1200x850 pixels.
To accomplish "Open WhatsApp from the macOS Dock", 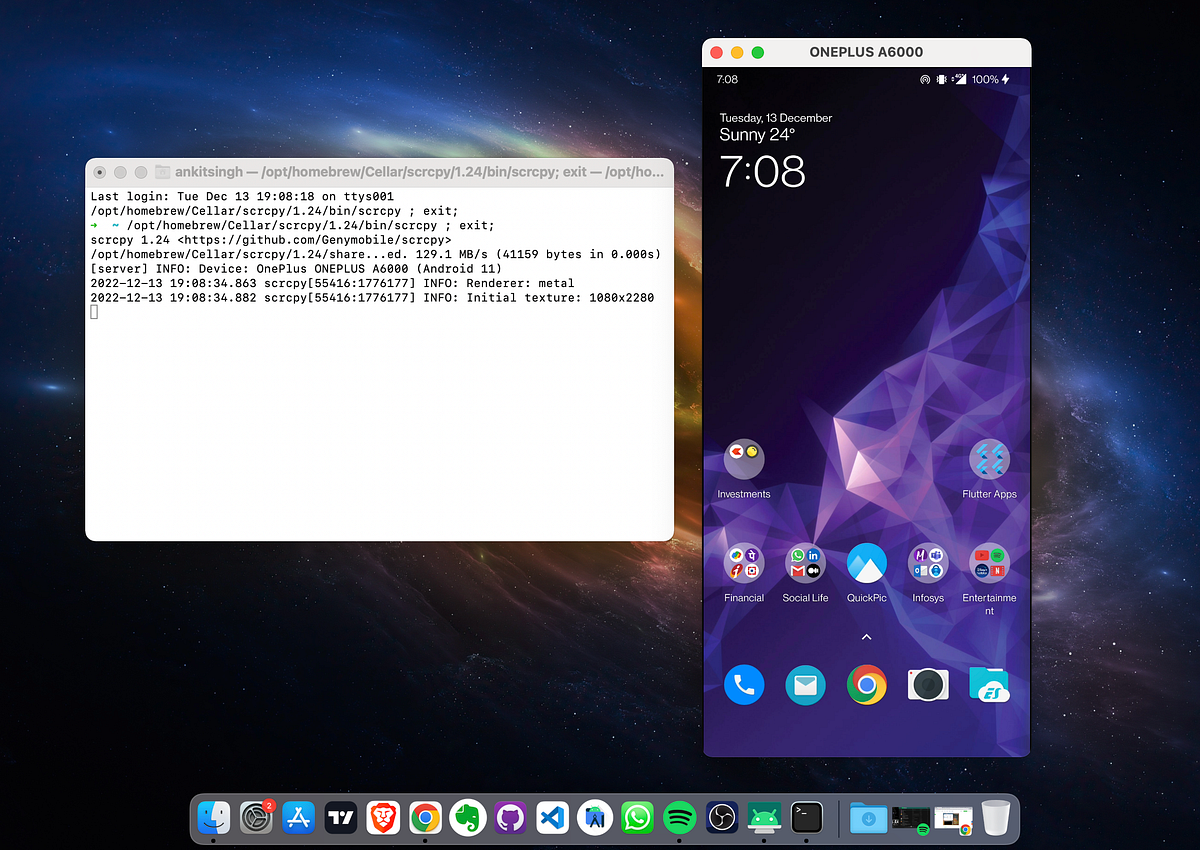I will [637, 818].
